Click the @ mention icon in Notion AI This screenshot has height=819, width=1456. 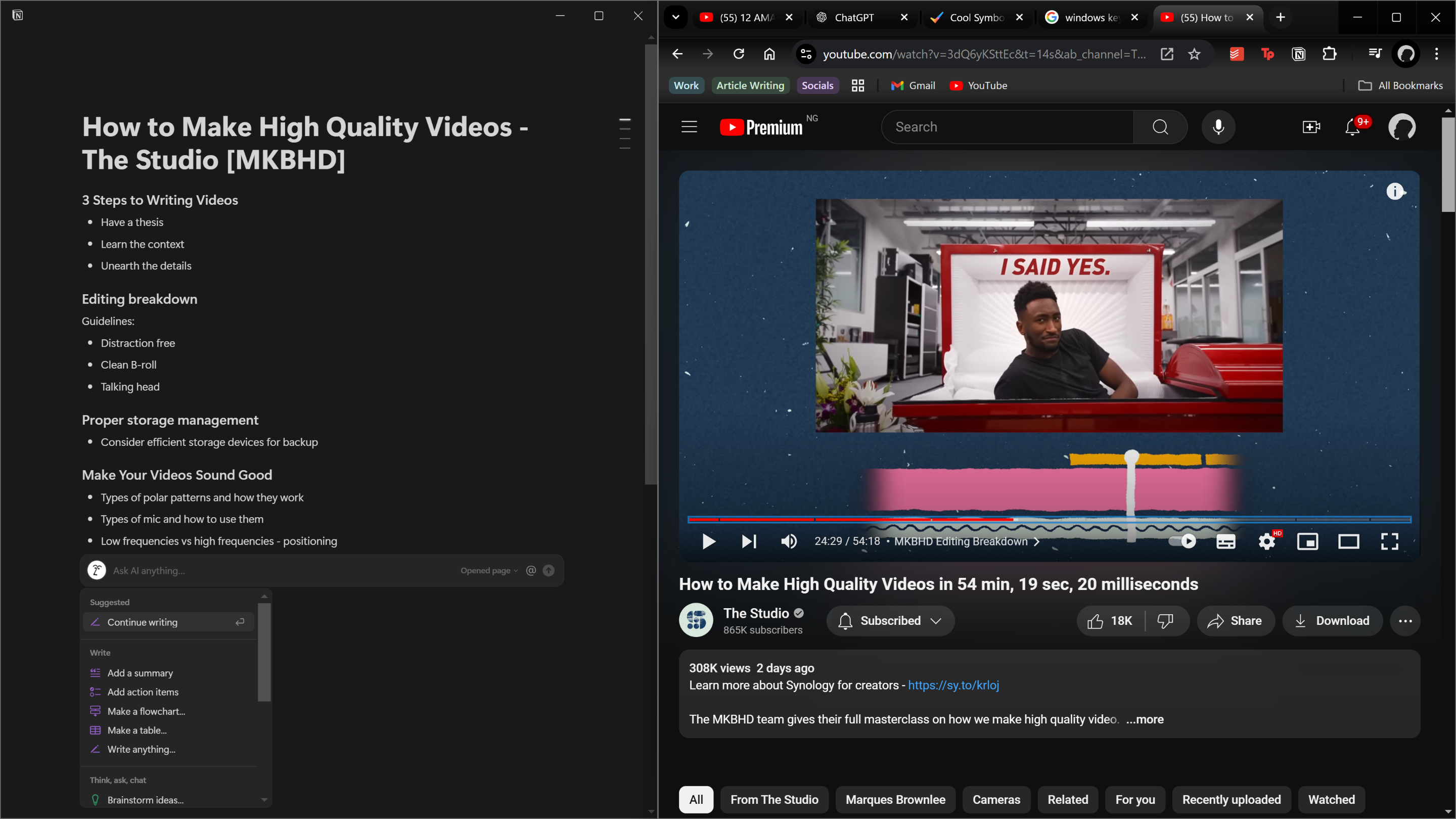point(531,571)
